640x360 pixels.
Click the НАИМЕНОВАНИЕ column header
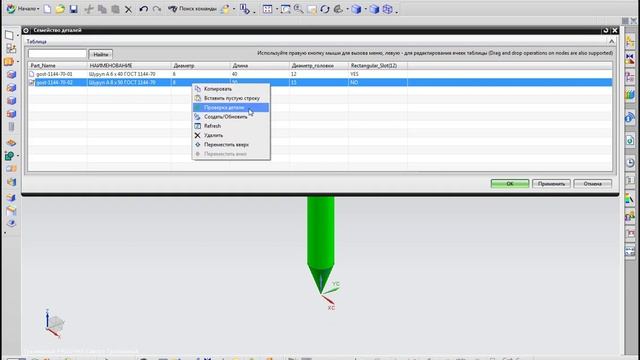(x=129, y=66)
